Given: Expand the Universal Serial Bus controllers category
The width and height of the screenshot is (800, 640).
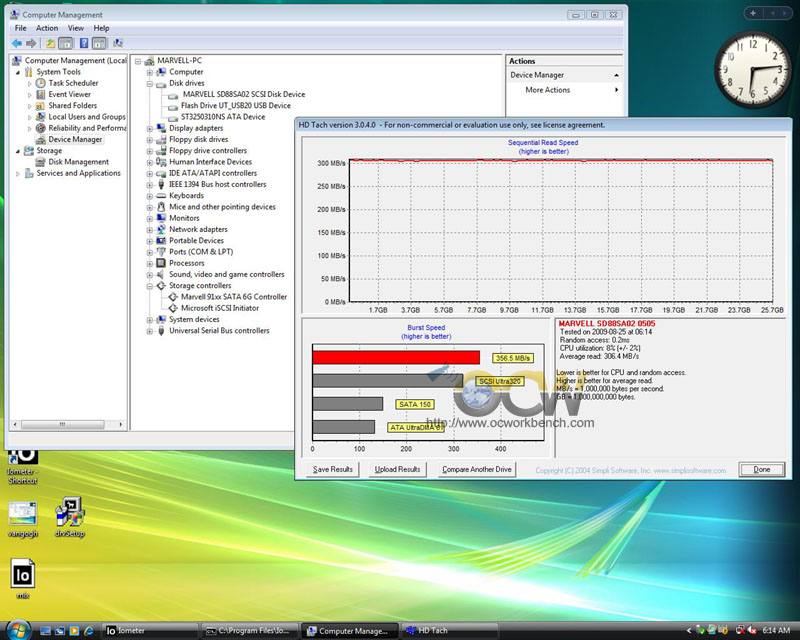Looking at the screenshot, I should [149, 331].
